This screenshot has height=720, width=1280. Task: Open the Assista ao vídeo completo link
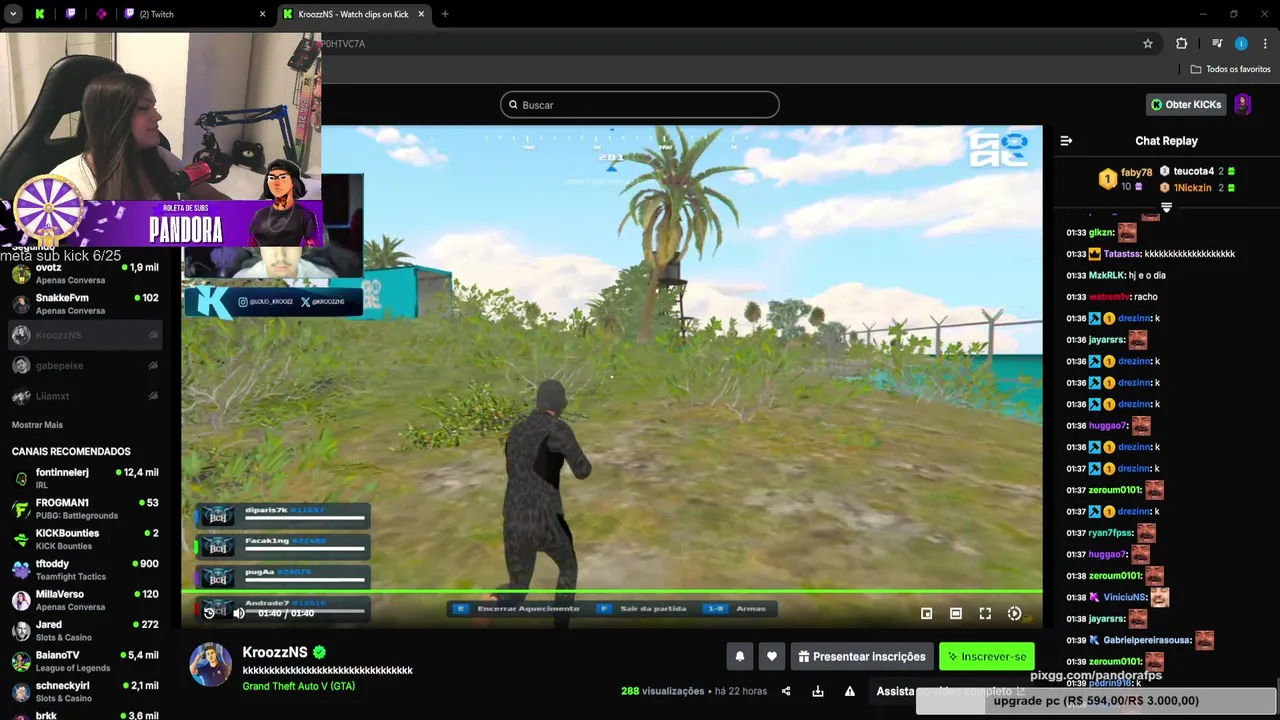[950, 691]
